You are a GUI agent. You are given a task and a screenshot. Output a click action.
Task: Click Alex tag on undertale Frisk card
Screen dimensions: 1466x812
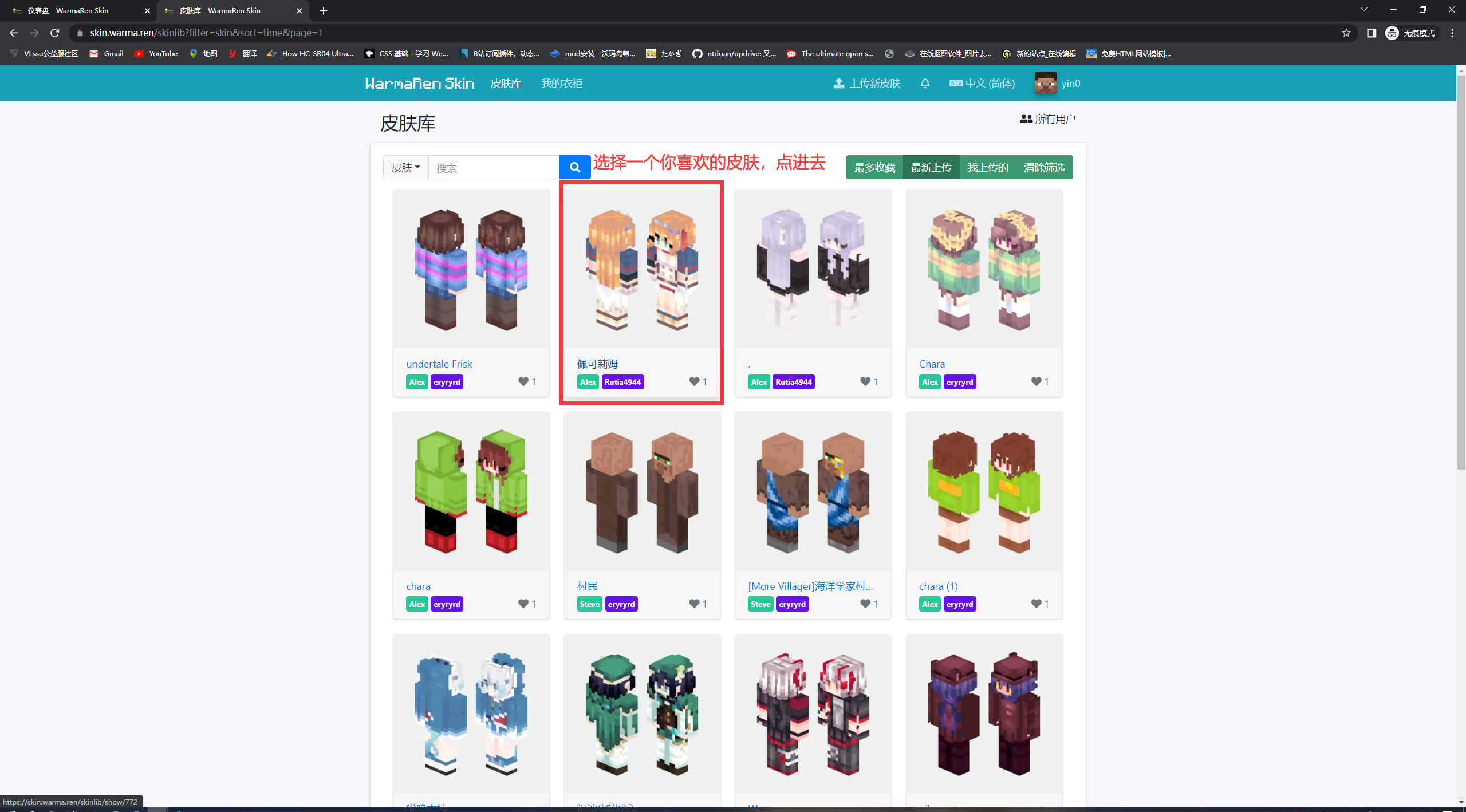point(417,382)
